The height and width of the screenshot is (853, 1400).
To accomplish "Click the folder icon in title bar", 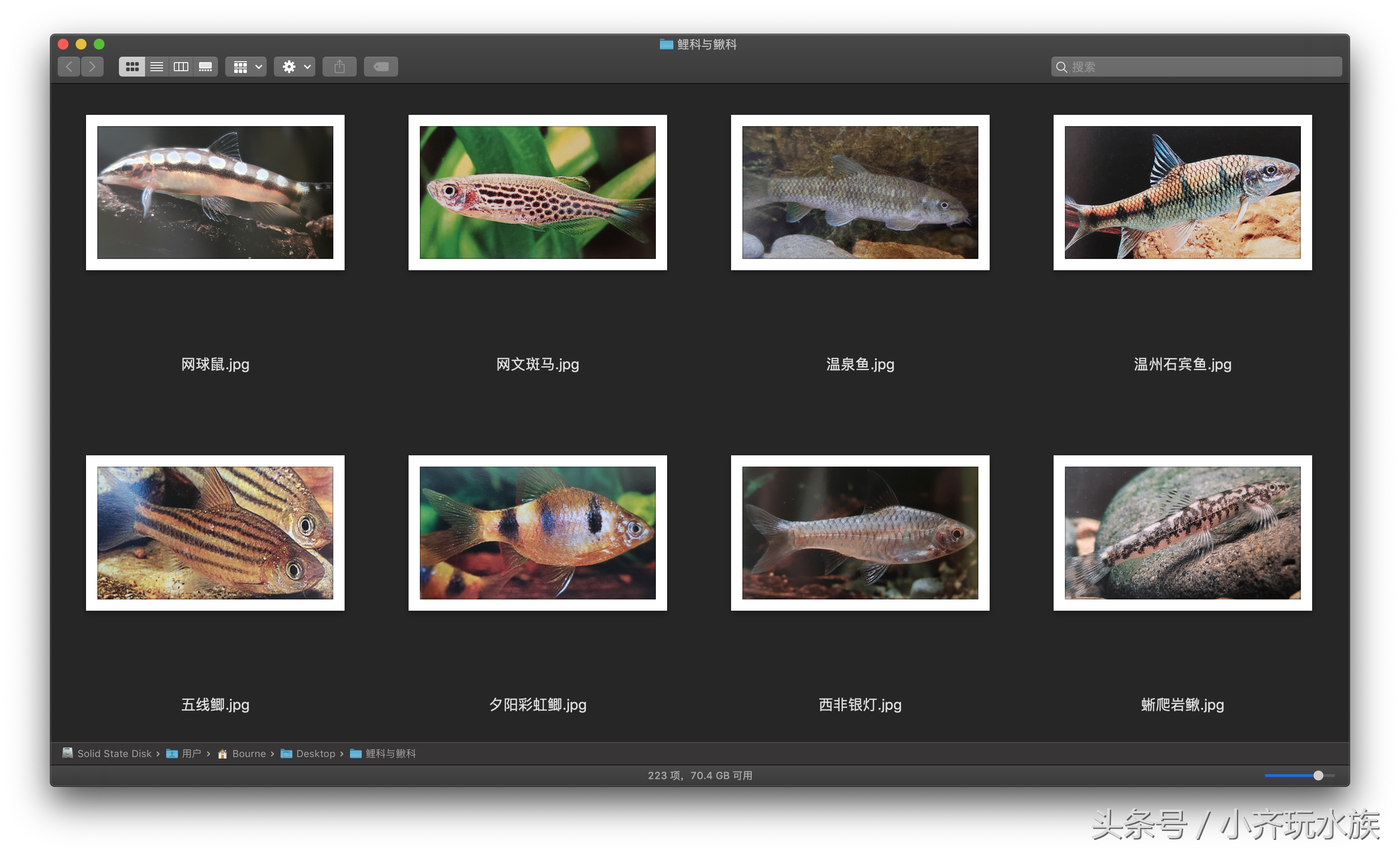I will (667, 44).
